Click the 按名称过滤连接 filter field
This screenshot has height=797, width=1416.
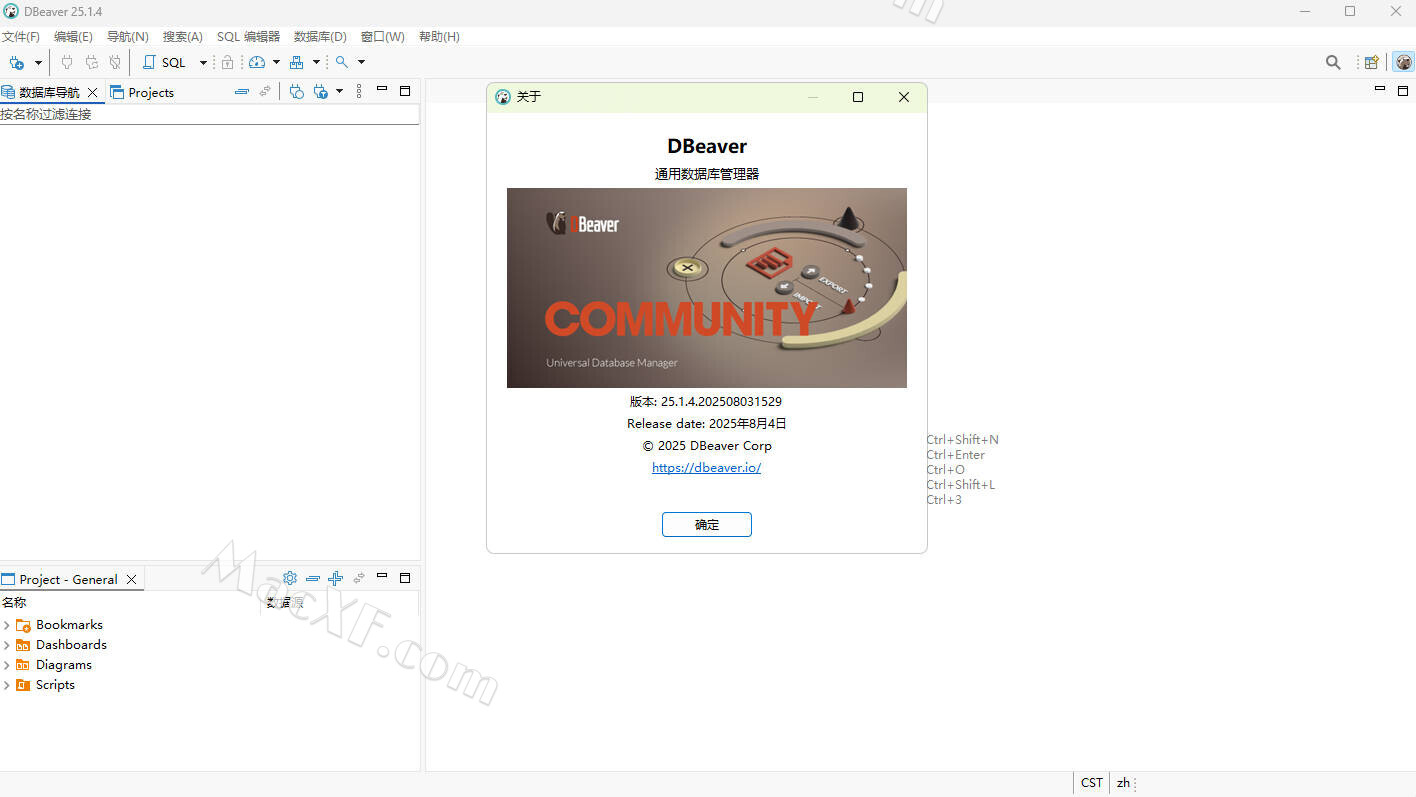(x=209, y=114)
